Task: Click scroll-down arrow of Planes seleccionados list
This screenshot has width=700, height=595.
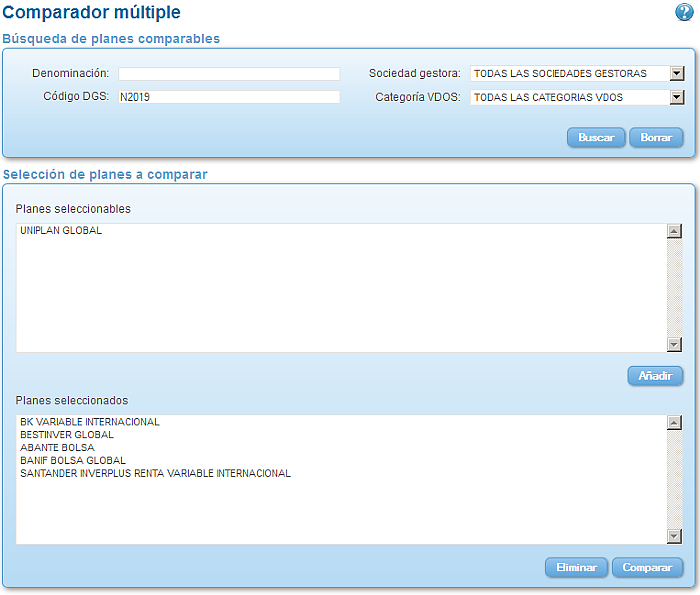Action: click(x=674, y=536)
